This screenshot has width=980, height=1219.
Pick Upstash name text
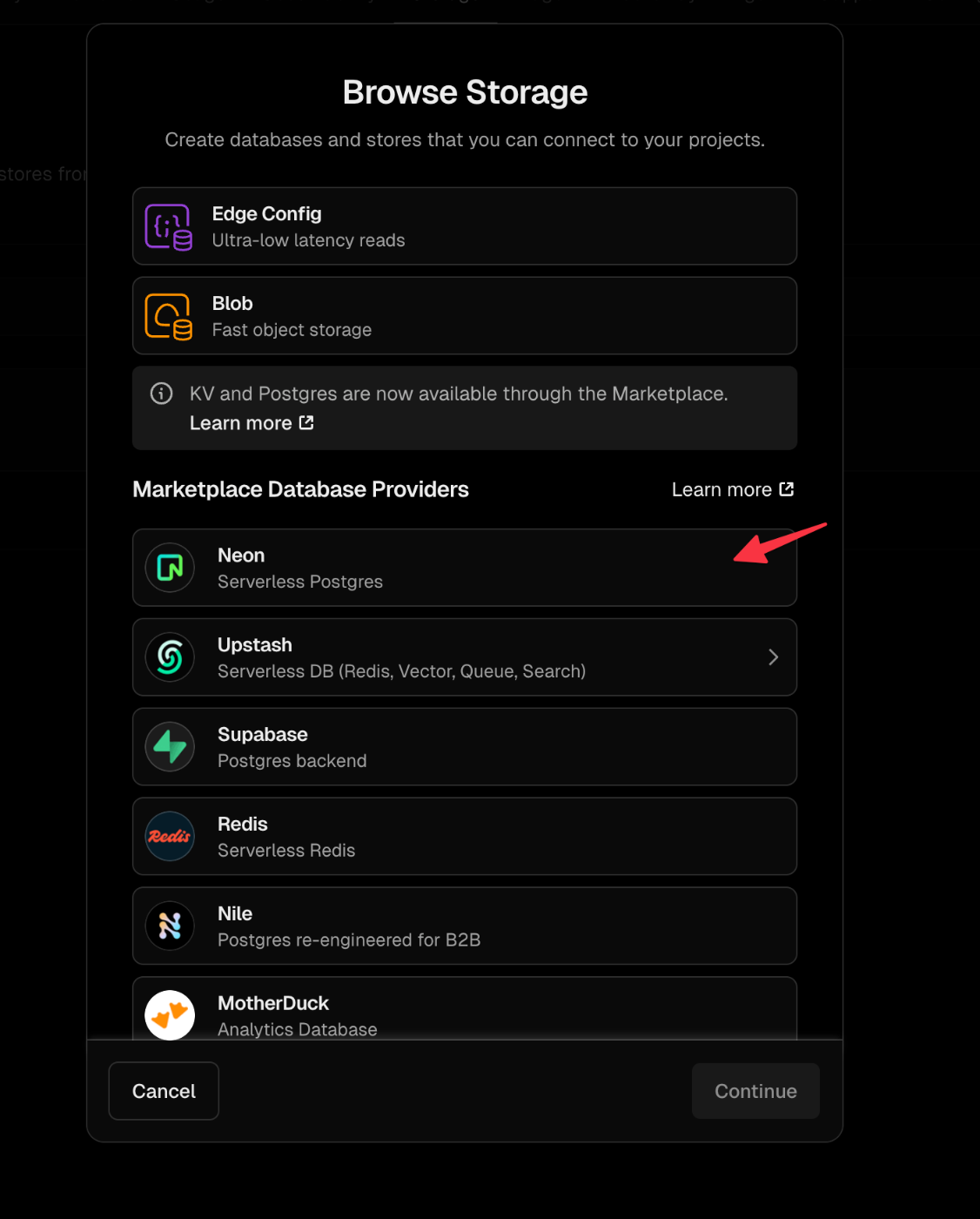[x=255, y=645]
